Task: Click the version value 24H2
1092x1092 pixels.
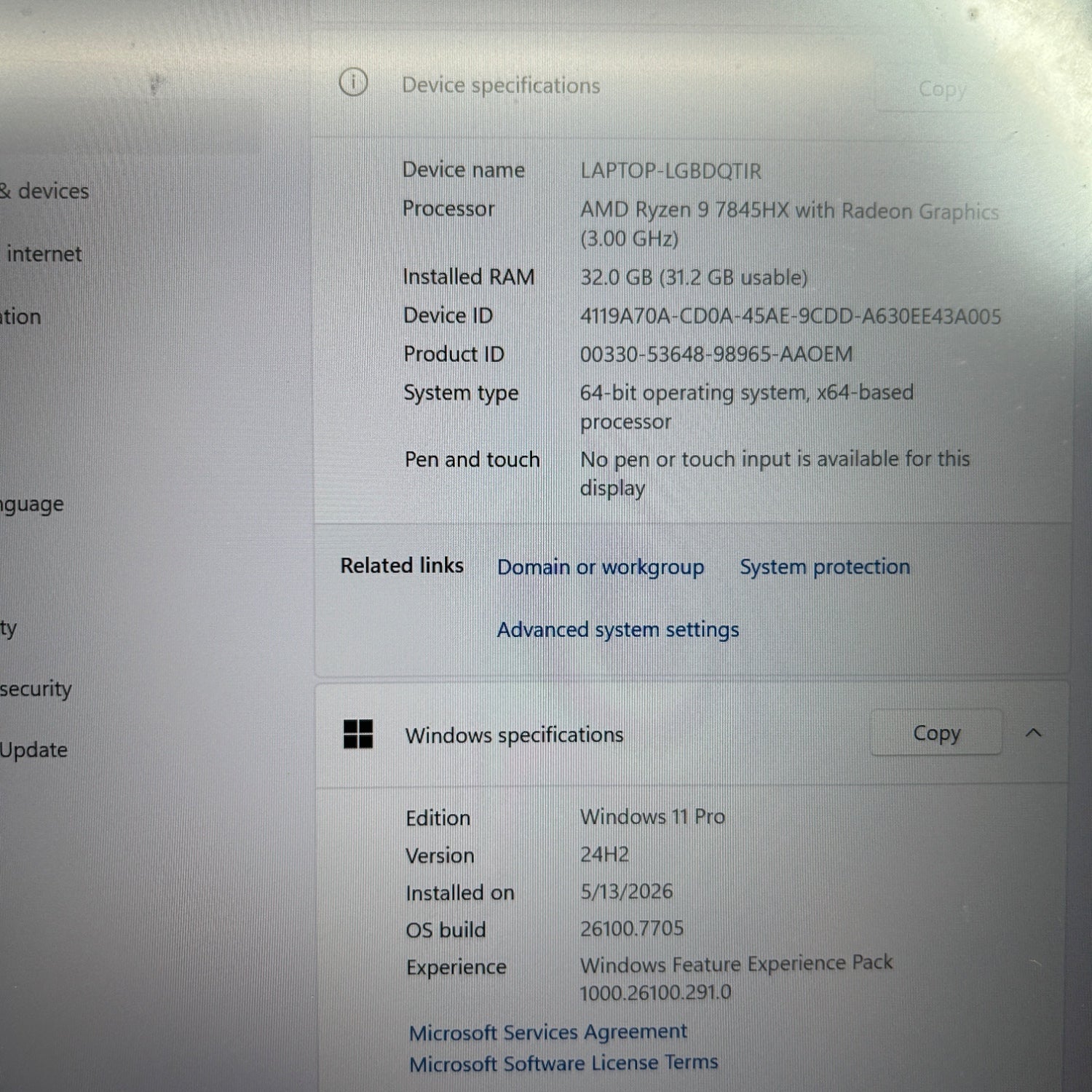Action: click(604, 854)
